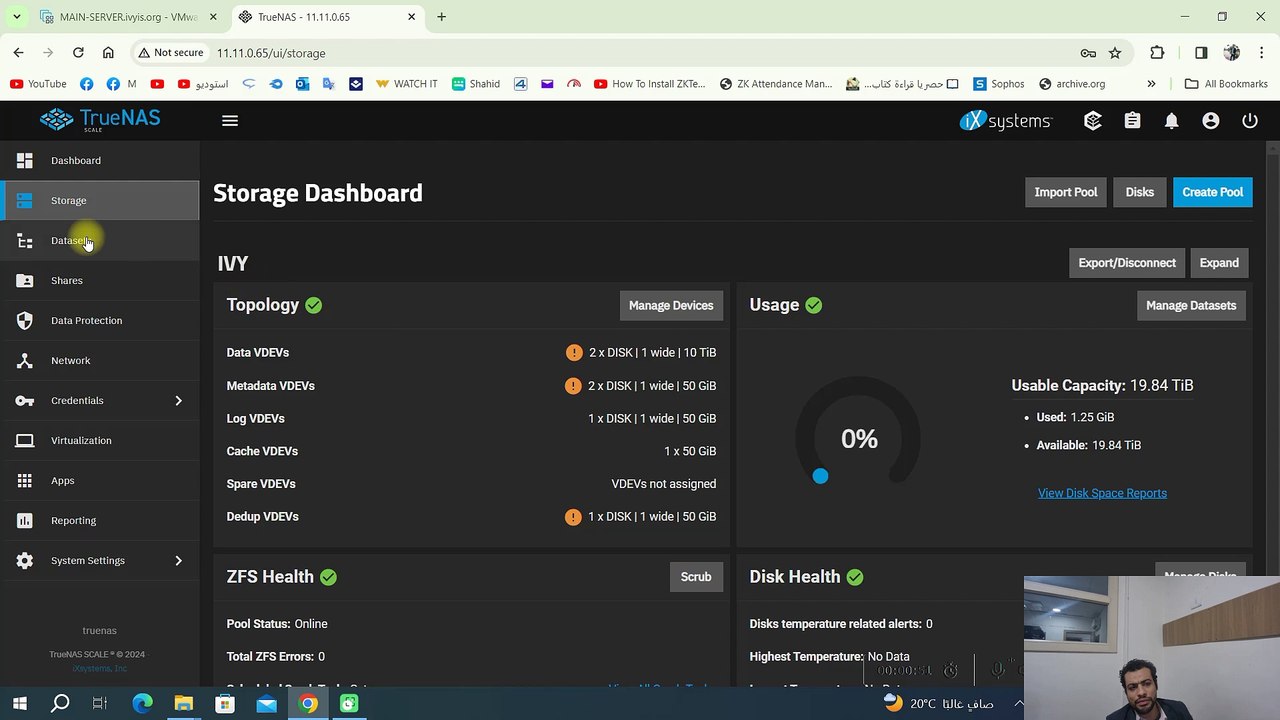The width and height of the screenshot is (1280, 720).
Task: Click the iXsystems logo
Action: click(x=1005, y=120)
